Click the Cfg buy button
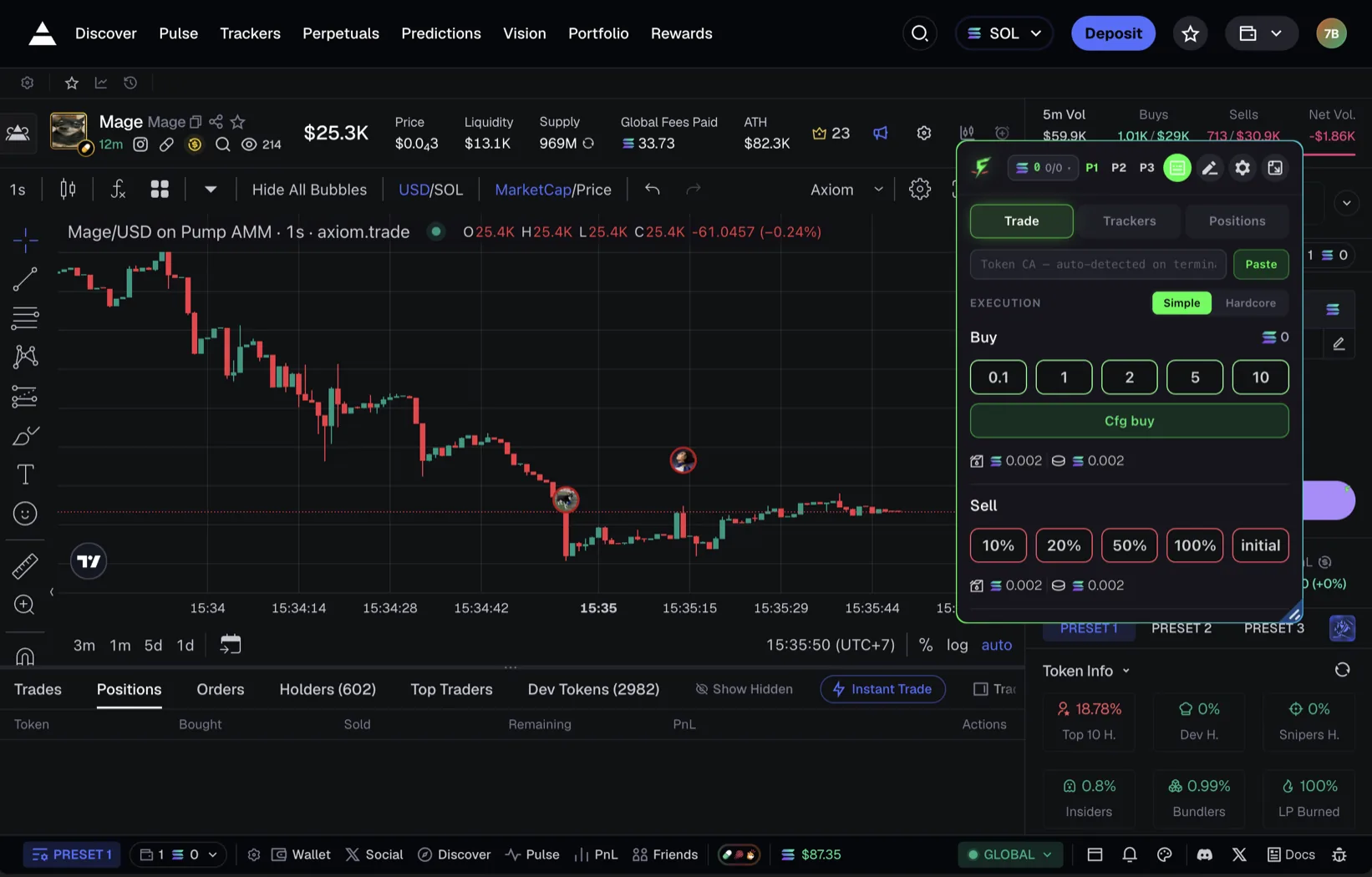1372x877 pixels. [1129, 421]
